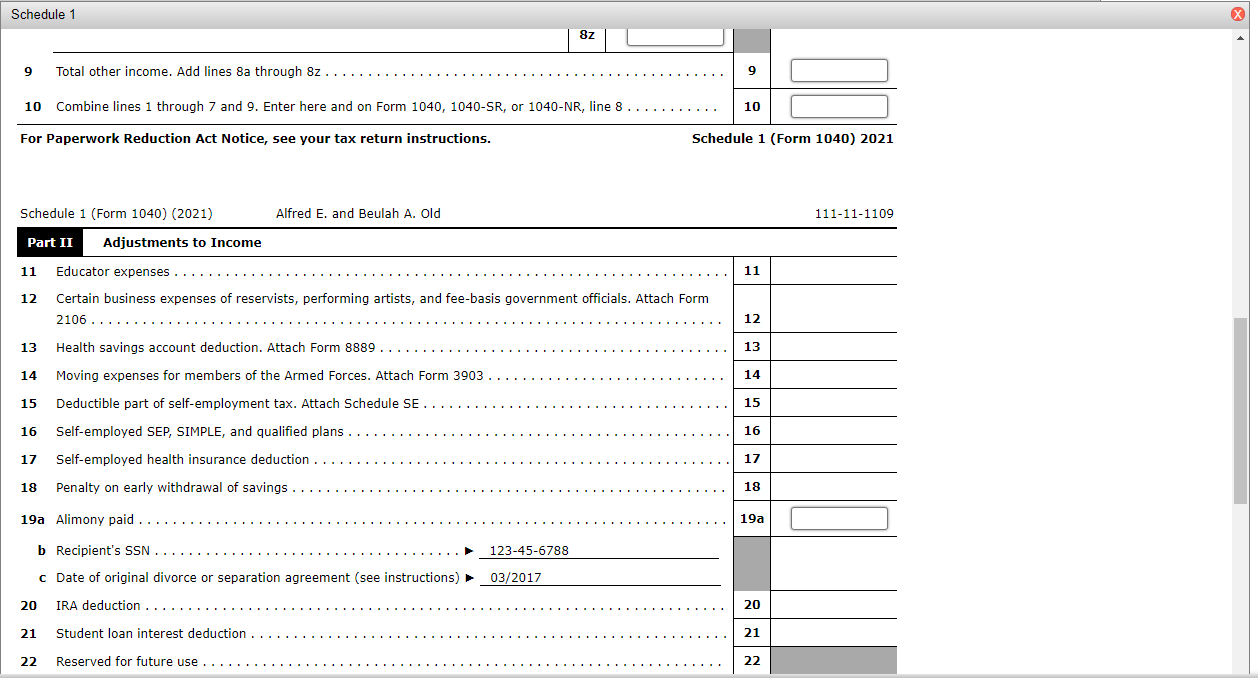Enter an amount in the line 8z box
The height and width of the screenshot is (678, 1258).
(x=675, y=36)
